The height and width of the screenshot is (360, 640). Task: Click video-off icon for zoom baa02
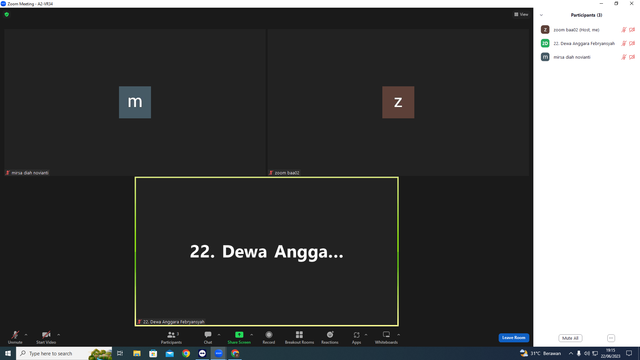632,30
